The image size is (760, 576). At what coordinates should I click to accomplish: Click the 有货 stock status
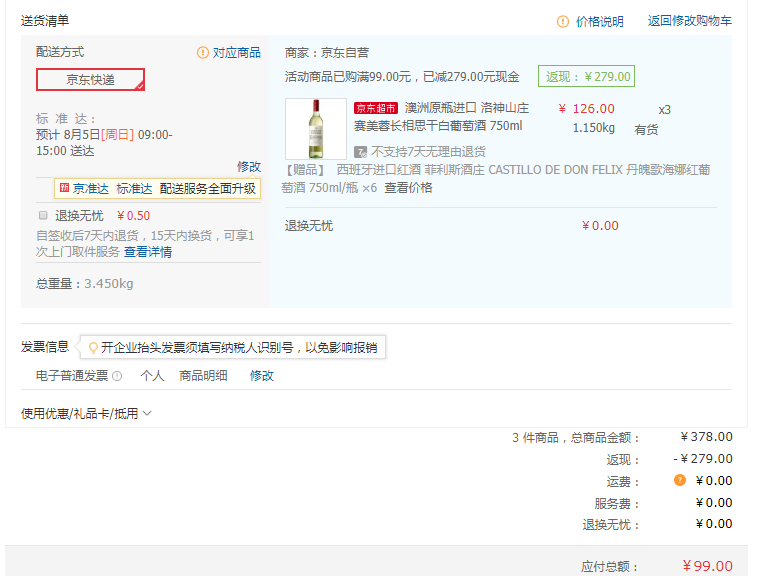[x=646, y=129]
